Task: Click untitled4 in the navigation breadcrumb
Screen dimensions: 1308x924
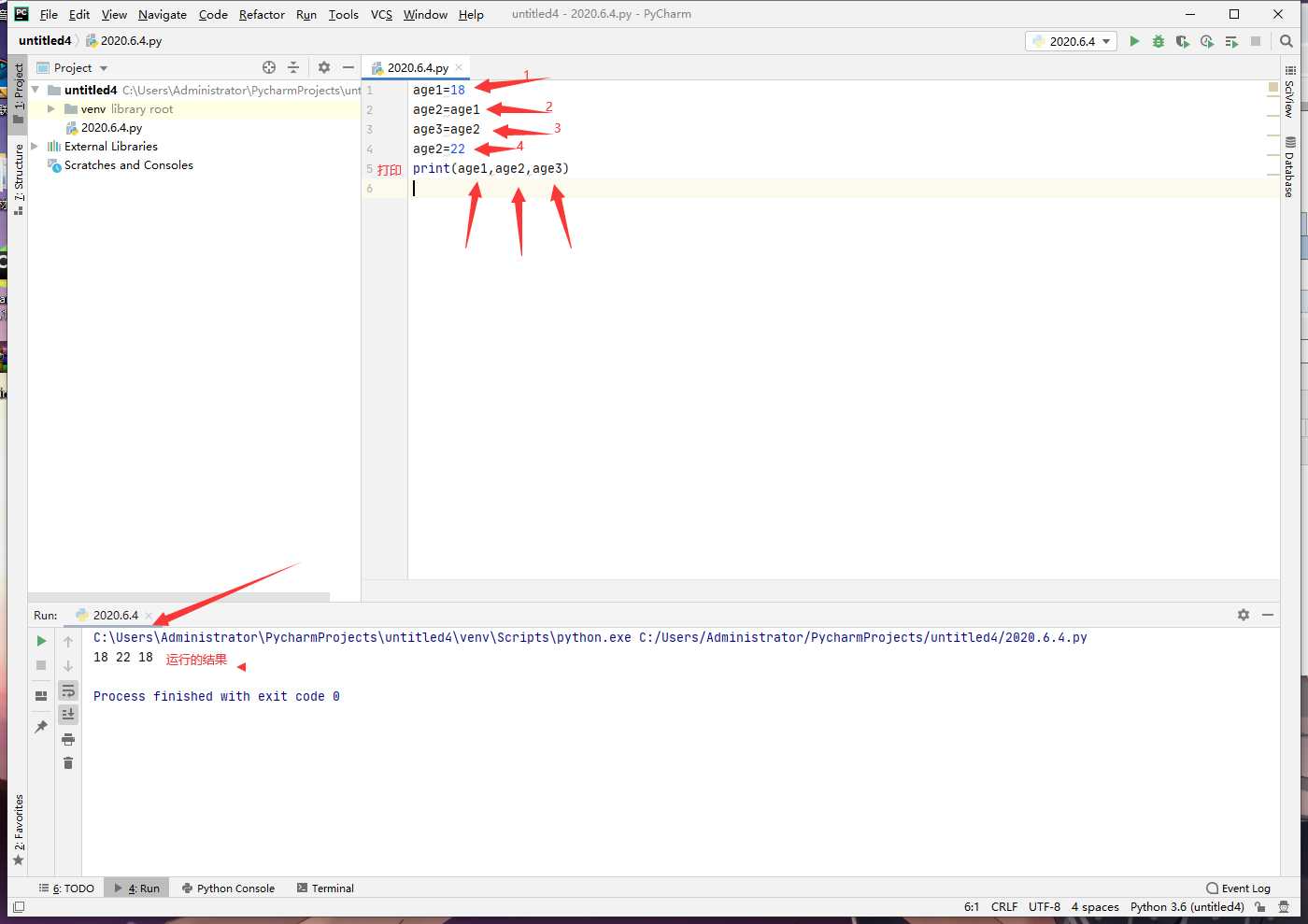Action: coord(45,40)
